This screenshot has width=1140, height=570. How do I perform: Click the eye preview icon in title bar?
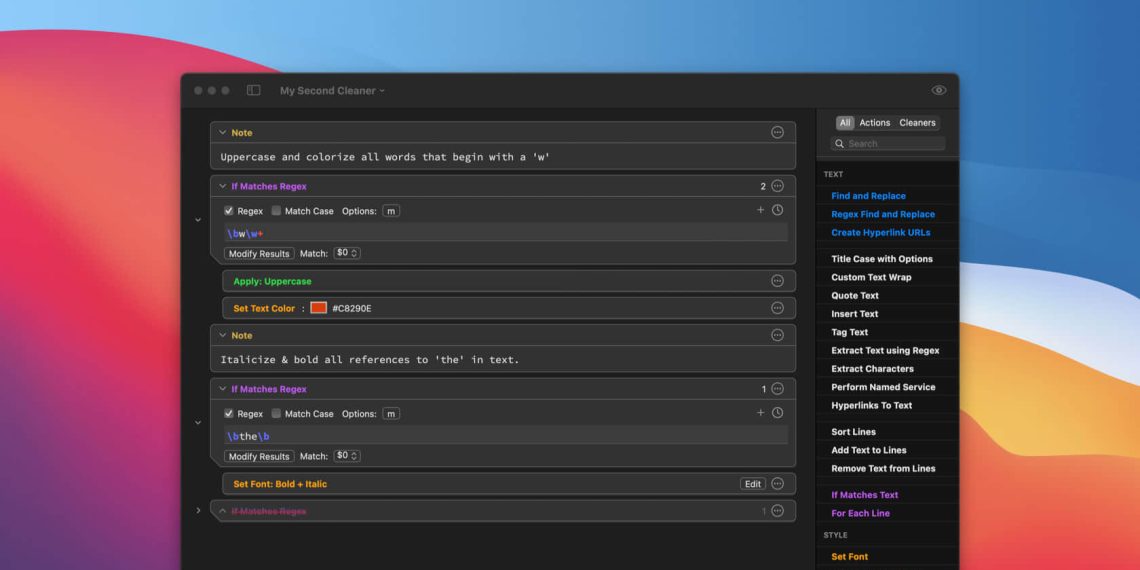tap(938, 90)
